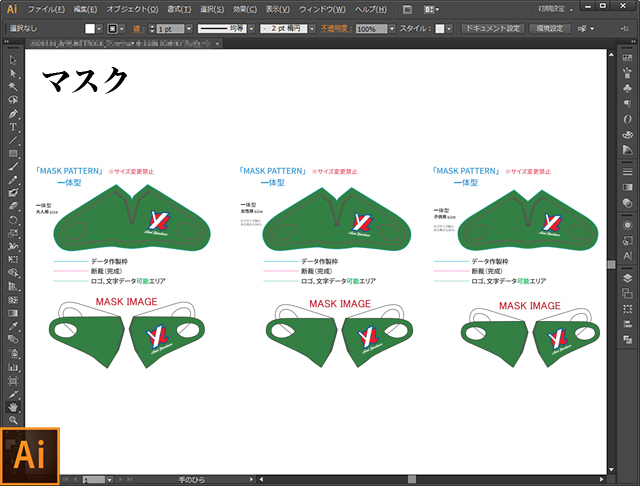This screenshot has height=486, width=640.
Task: Select the Line Segment tool
Action: pos(13,140)
